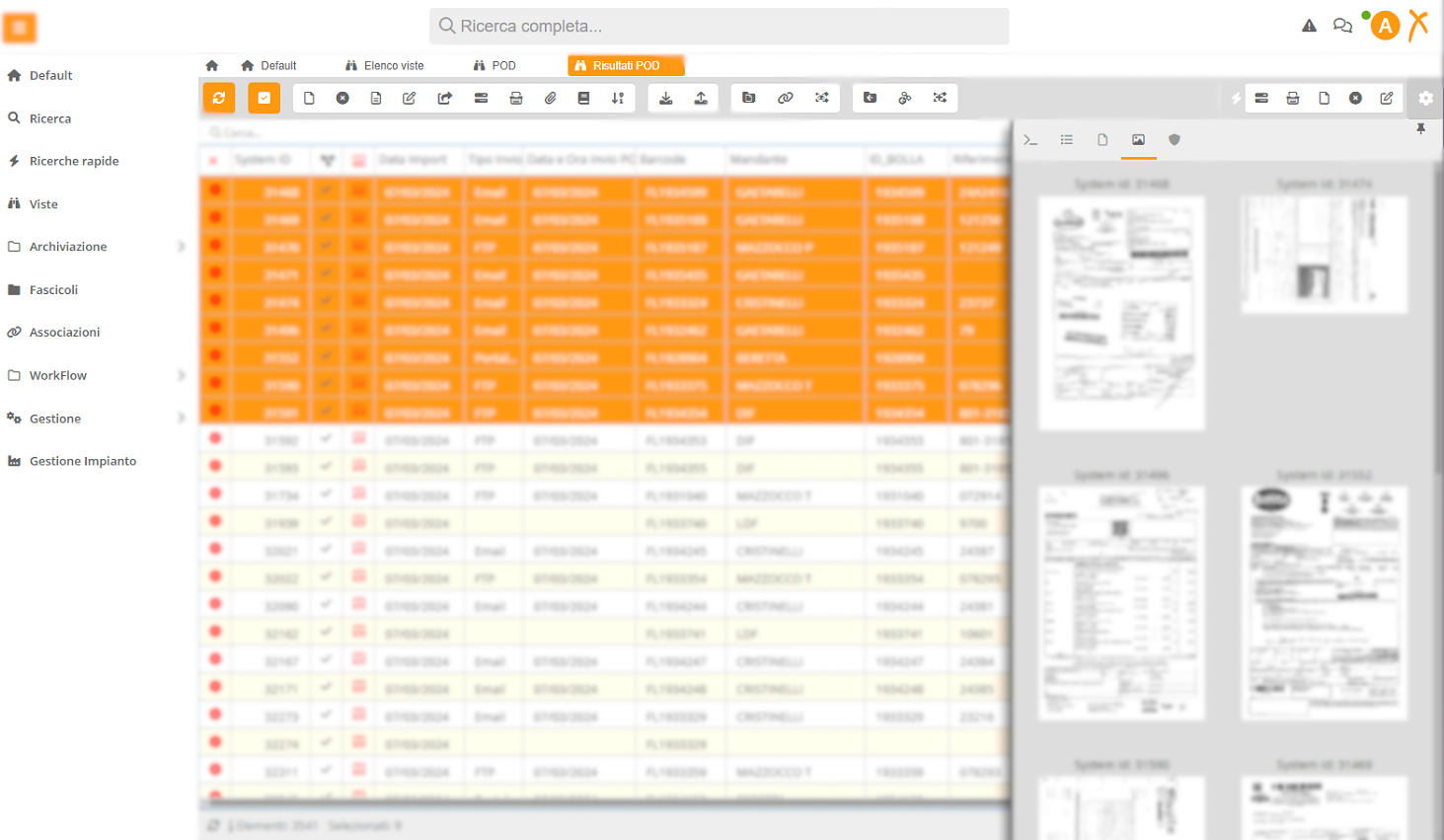Click the last network nodes icon in toolbar
The height and width of the screenshot is (840, 1444).
[x=940, y=98]
